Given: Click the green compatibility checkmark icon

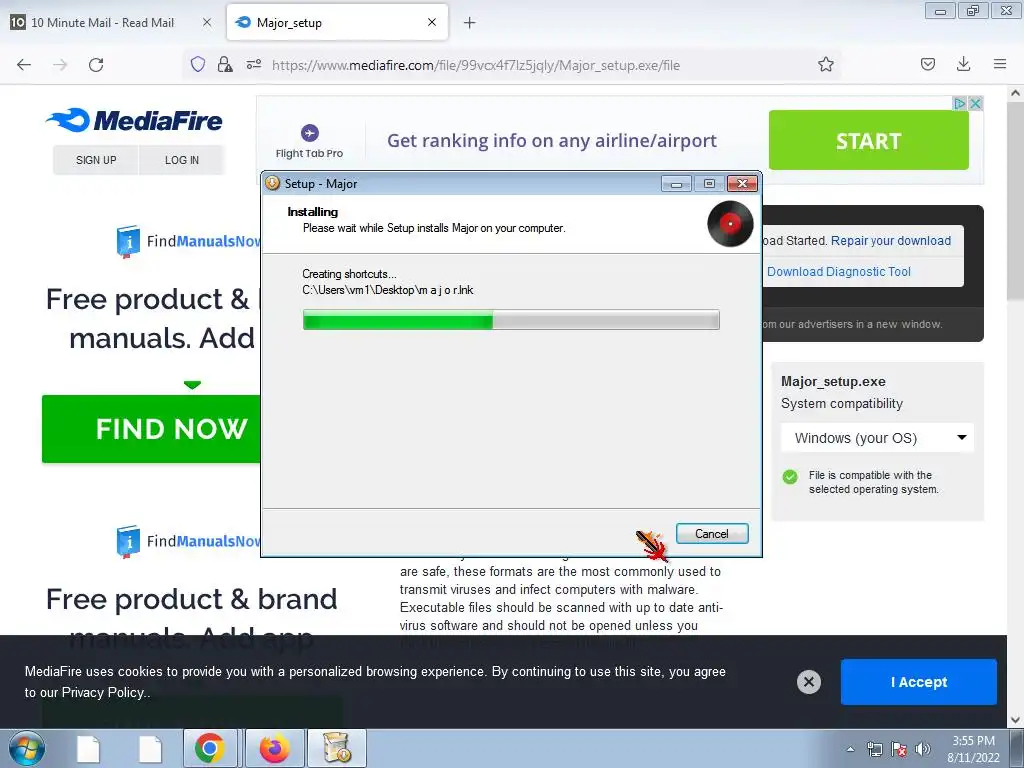Looking at the screenshot, I should (x=790, y=477).
